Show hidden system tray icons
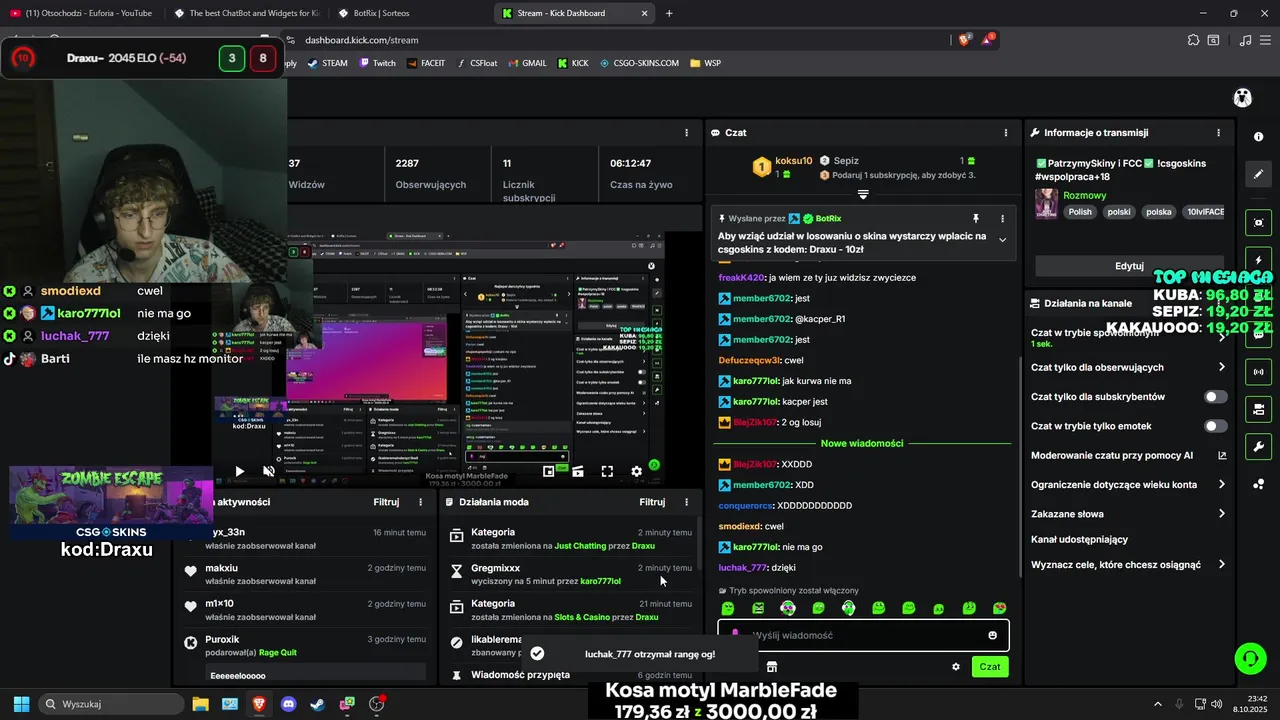The width and height of the screenshot is (1280, 720). pyautogui.click(x=1158, y=704)
